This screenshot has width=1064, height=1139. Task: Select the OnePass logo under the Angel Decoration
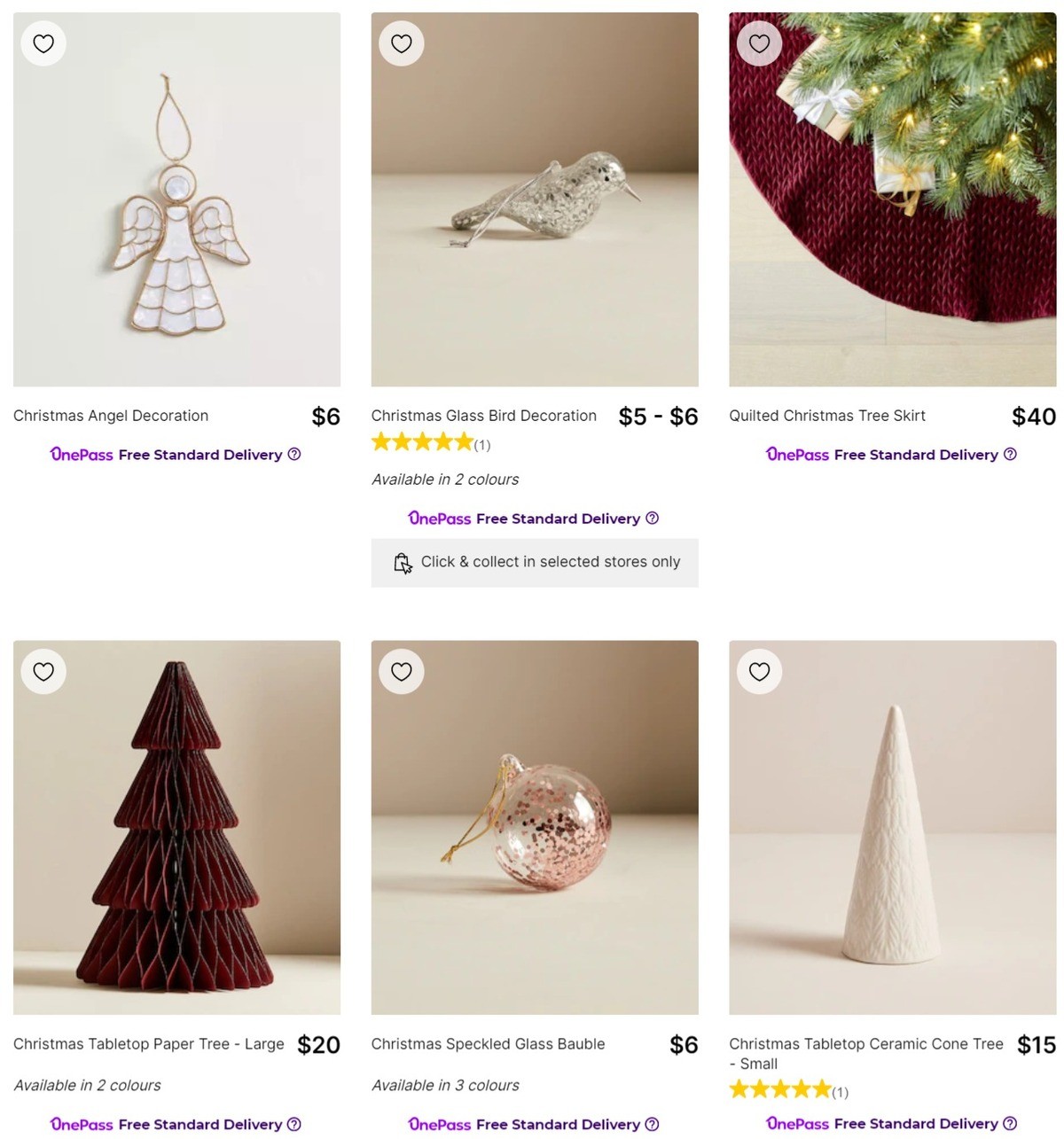81,455
